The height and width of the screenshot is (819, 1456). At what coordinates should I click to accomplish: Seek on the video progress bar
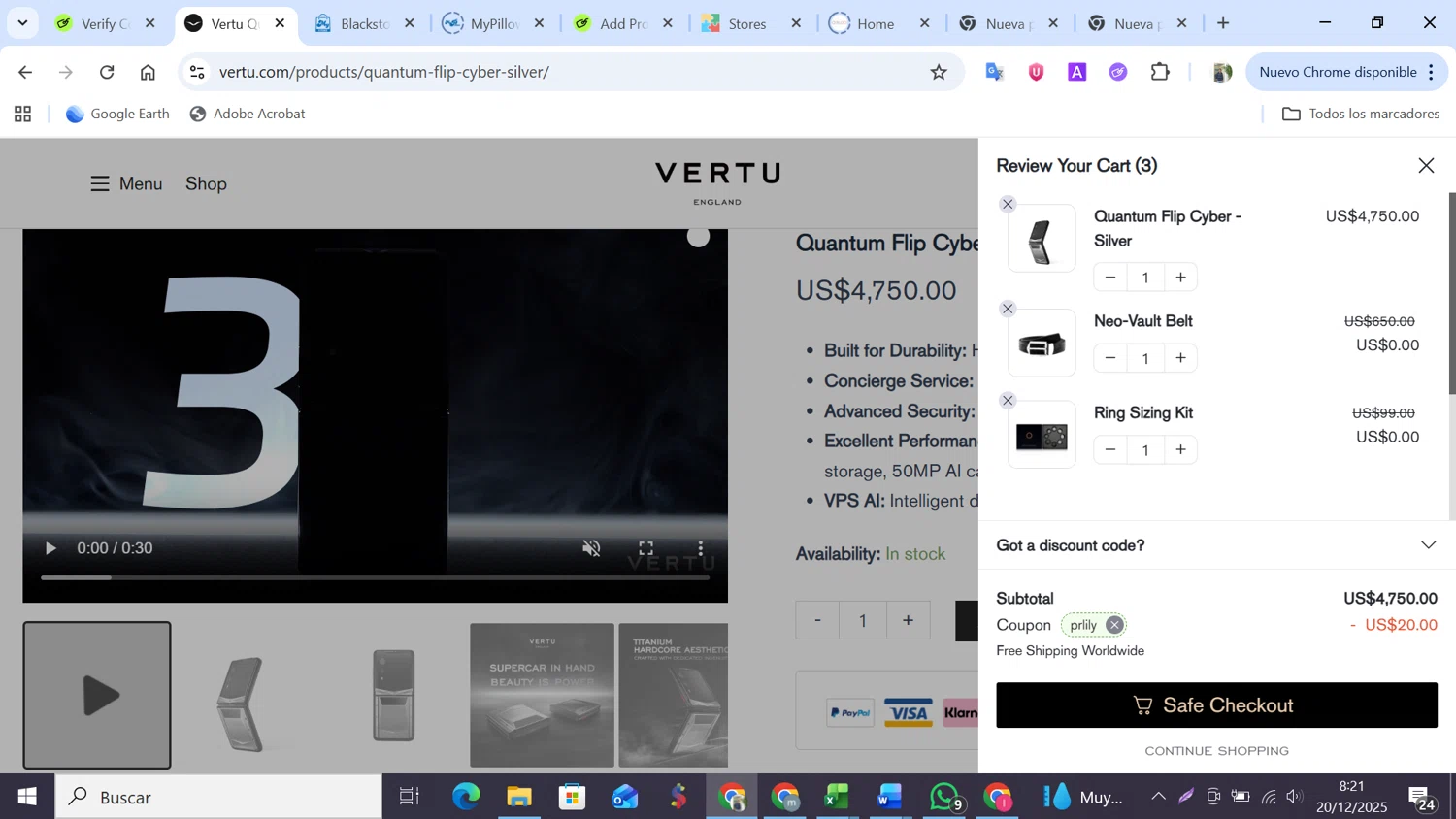point(375,578)
